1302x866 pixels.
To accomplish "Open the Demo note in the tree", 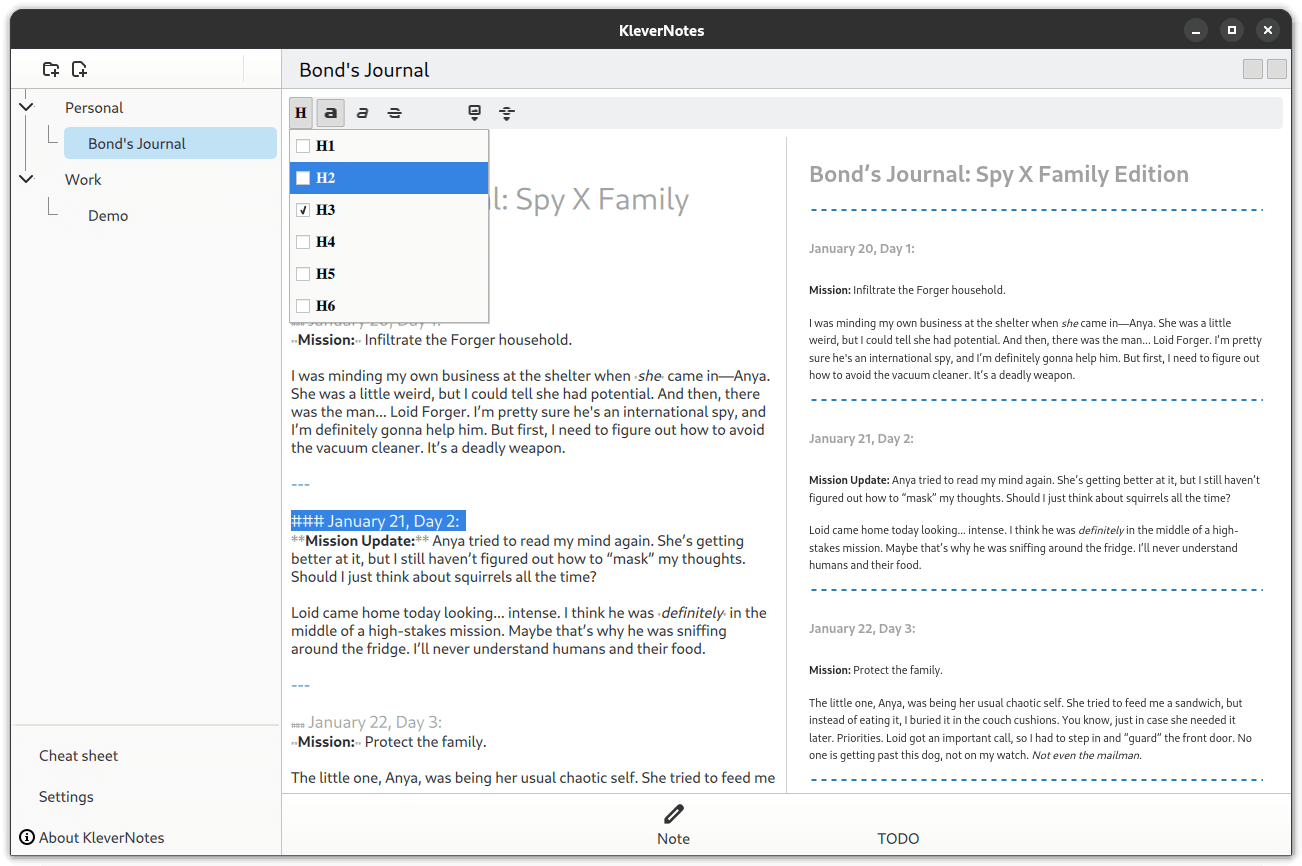I will click(108, 216).
